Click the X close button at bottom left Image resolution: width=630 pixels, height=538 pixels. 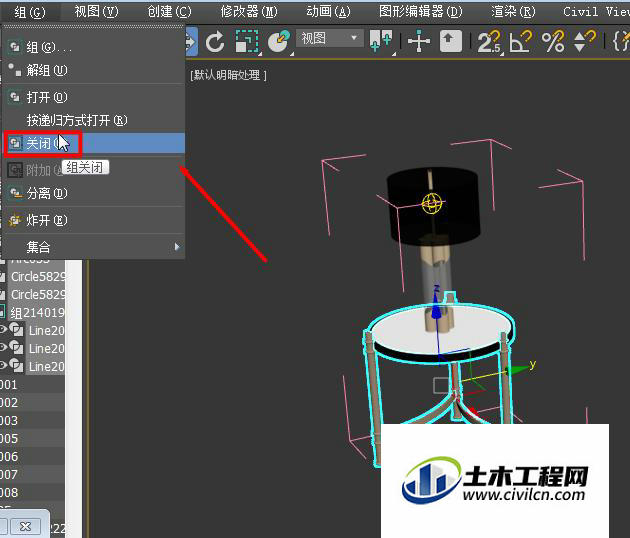pyautogui.click(x=26, y=526)
